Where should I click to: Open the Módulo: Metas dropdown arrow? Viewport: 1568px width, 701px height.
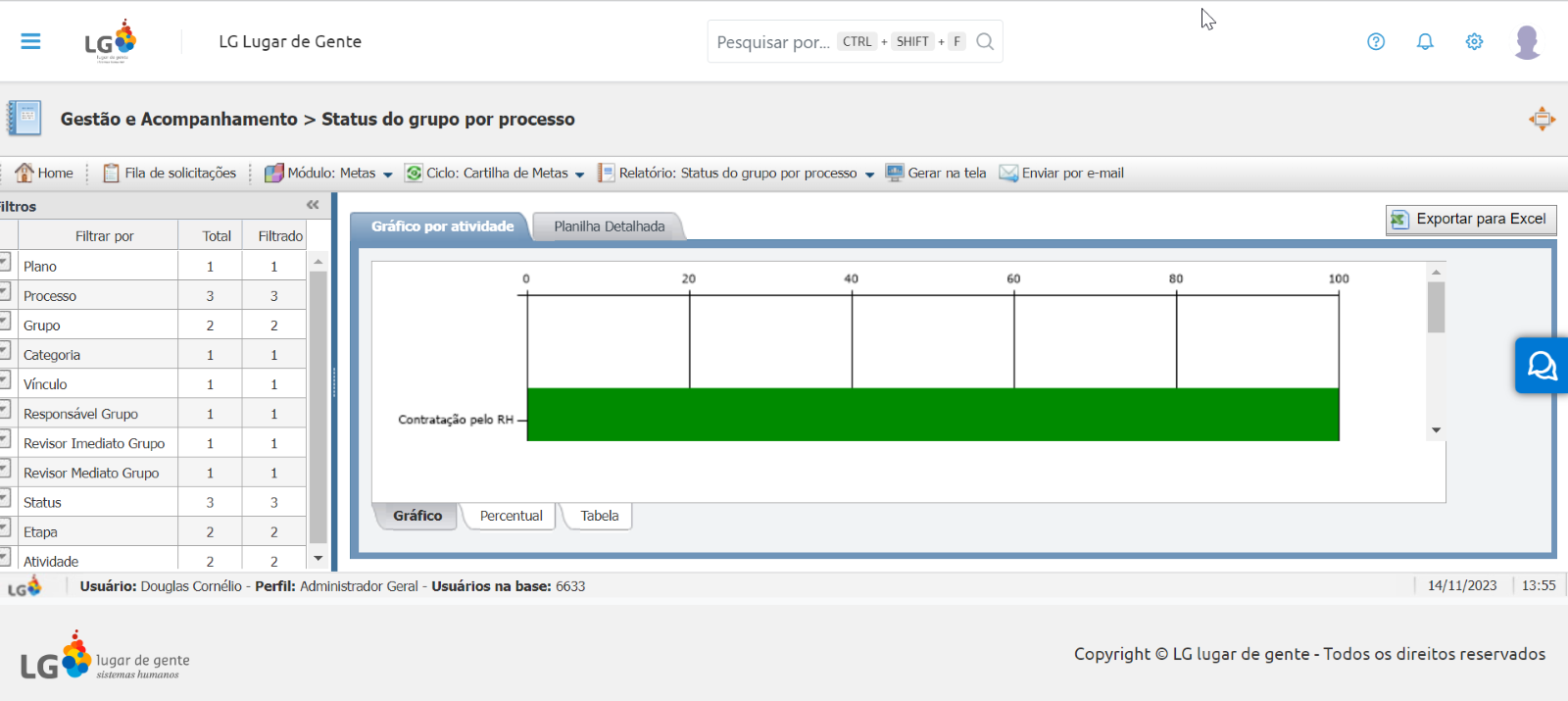388,175
